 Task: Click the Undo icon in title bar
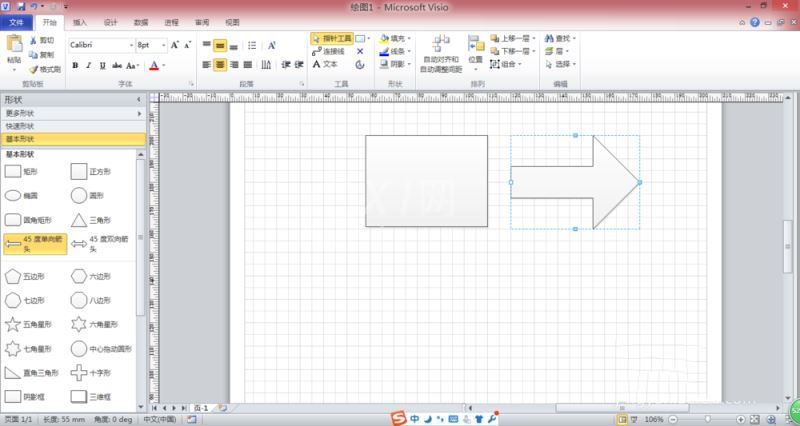(34, 7)
